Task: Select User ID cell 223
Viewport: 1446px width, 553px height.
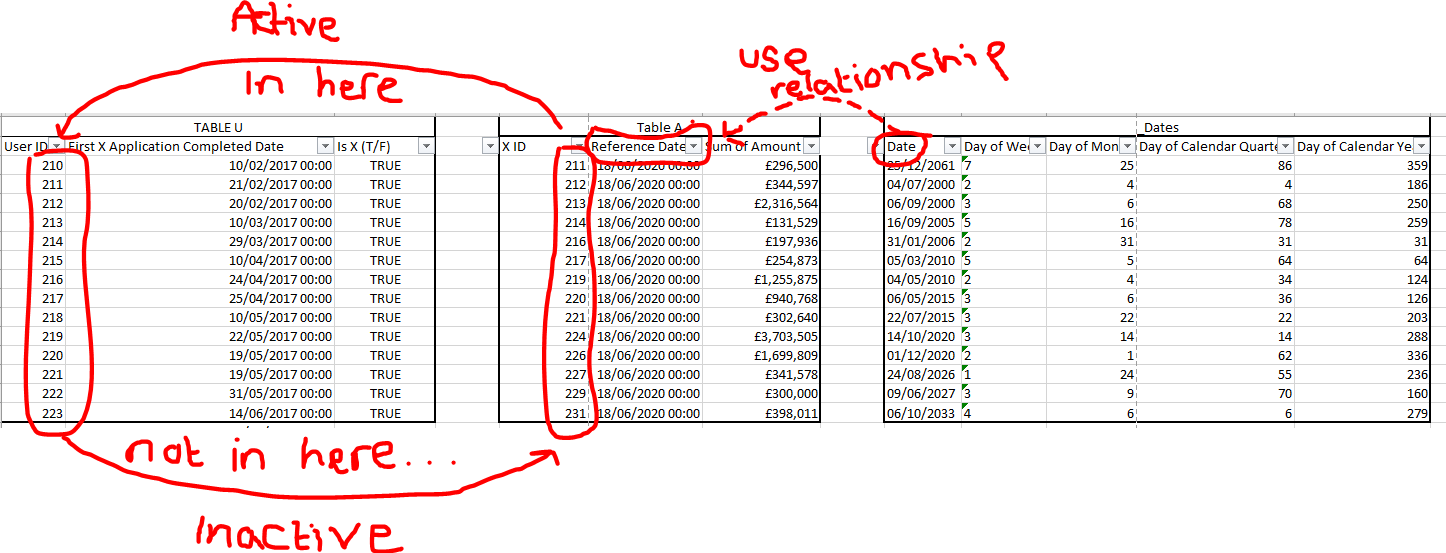Action: coord(33,413)
